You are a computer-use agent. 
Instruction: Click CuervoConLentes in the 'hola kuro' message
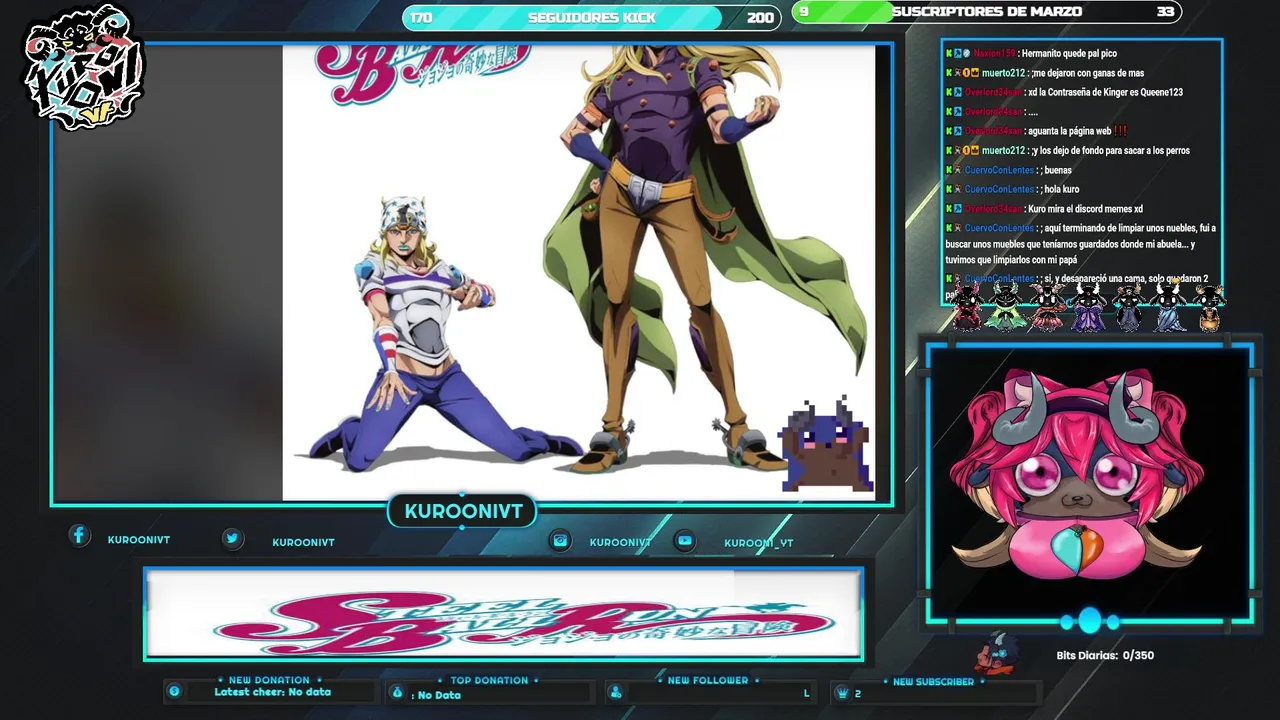(999, 189)
